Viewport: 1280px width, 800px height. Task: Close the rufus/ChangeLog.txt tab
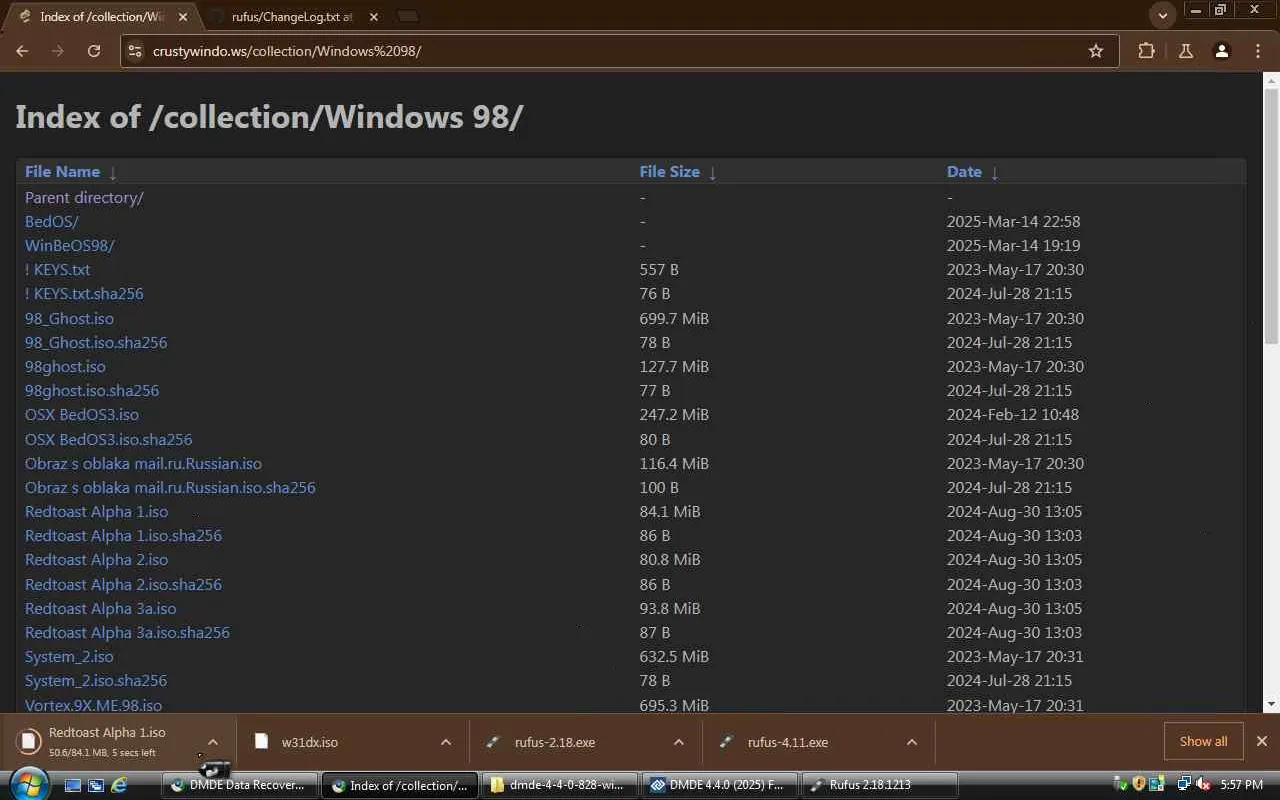[x=373, y=16]
